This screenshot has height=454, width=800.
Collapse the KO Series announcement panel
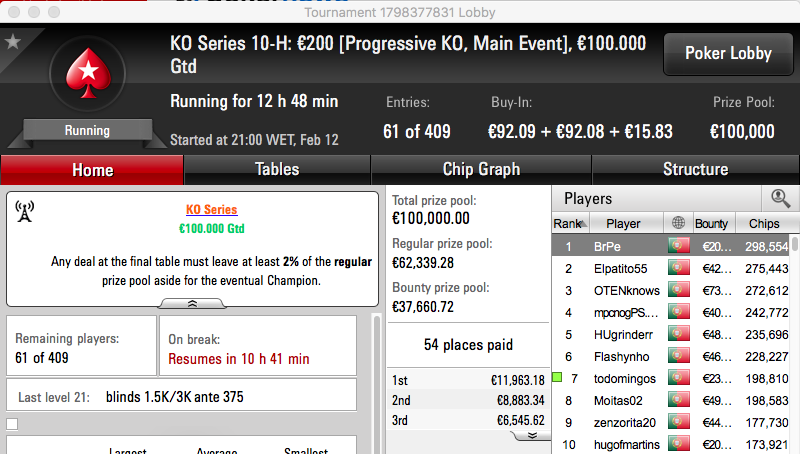point(192,304)
